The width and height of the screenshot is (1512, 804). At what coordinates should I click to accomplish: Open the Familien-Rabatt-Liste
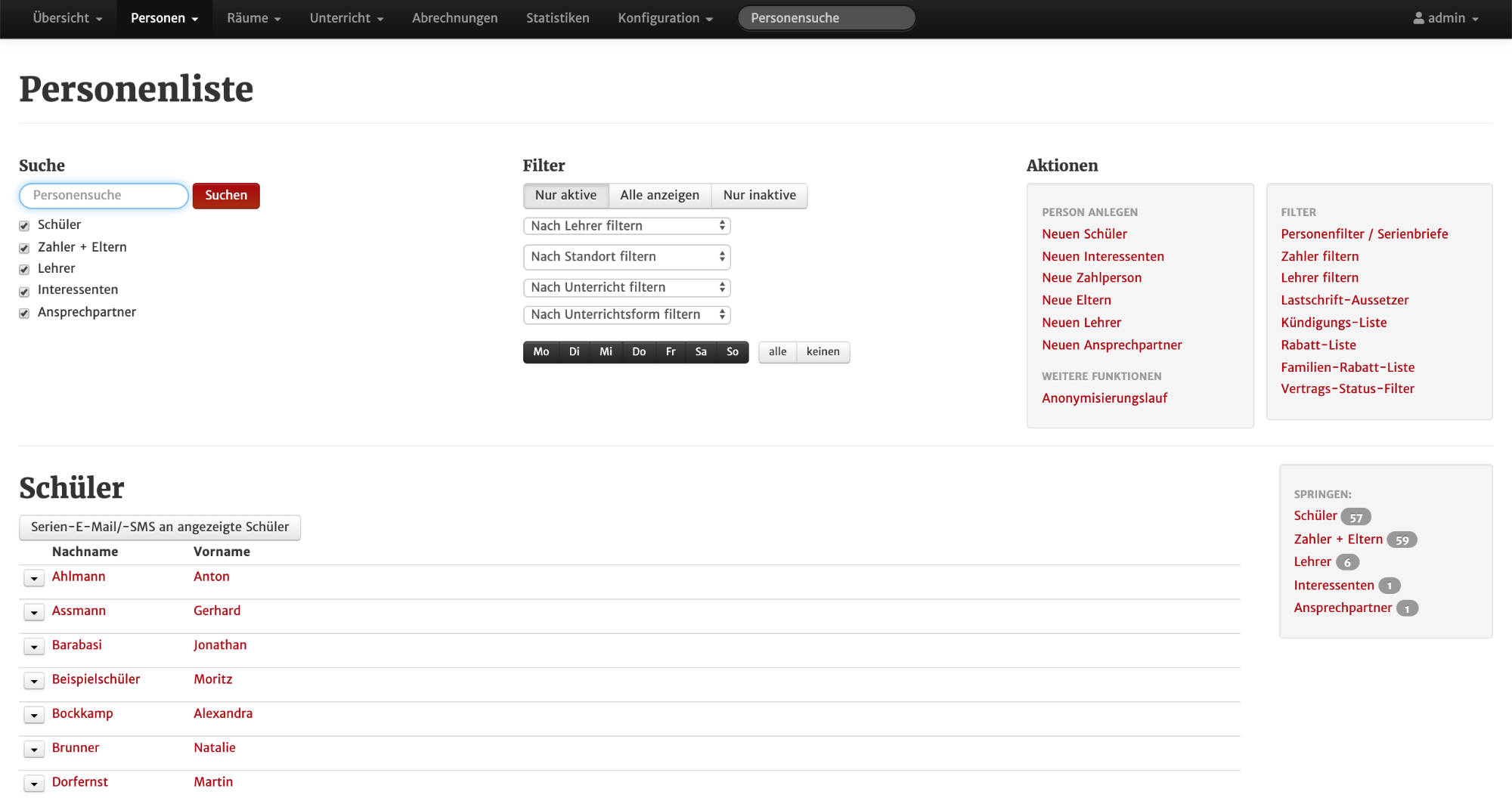[x=1347, y=367]
